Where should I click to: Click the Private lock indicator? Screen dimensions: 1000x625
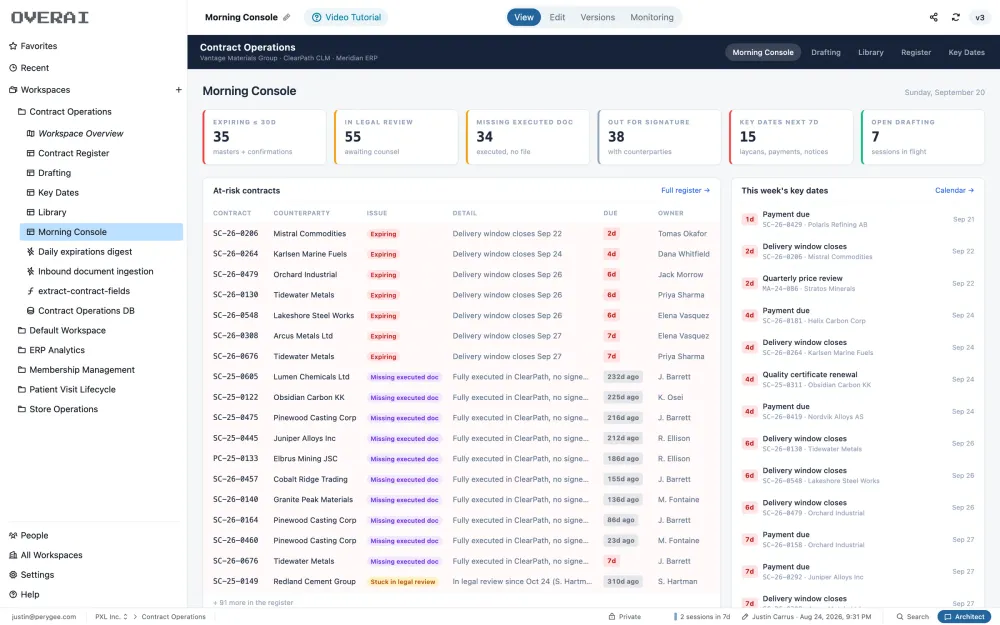624,617
